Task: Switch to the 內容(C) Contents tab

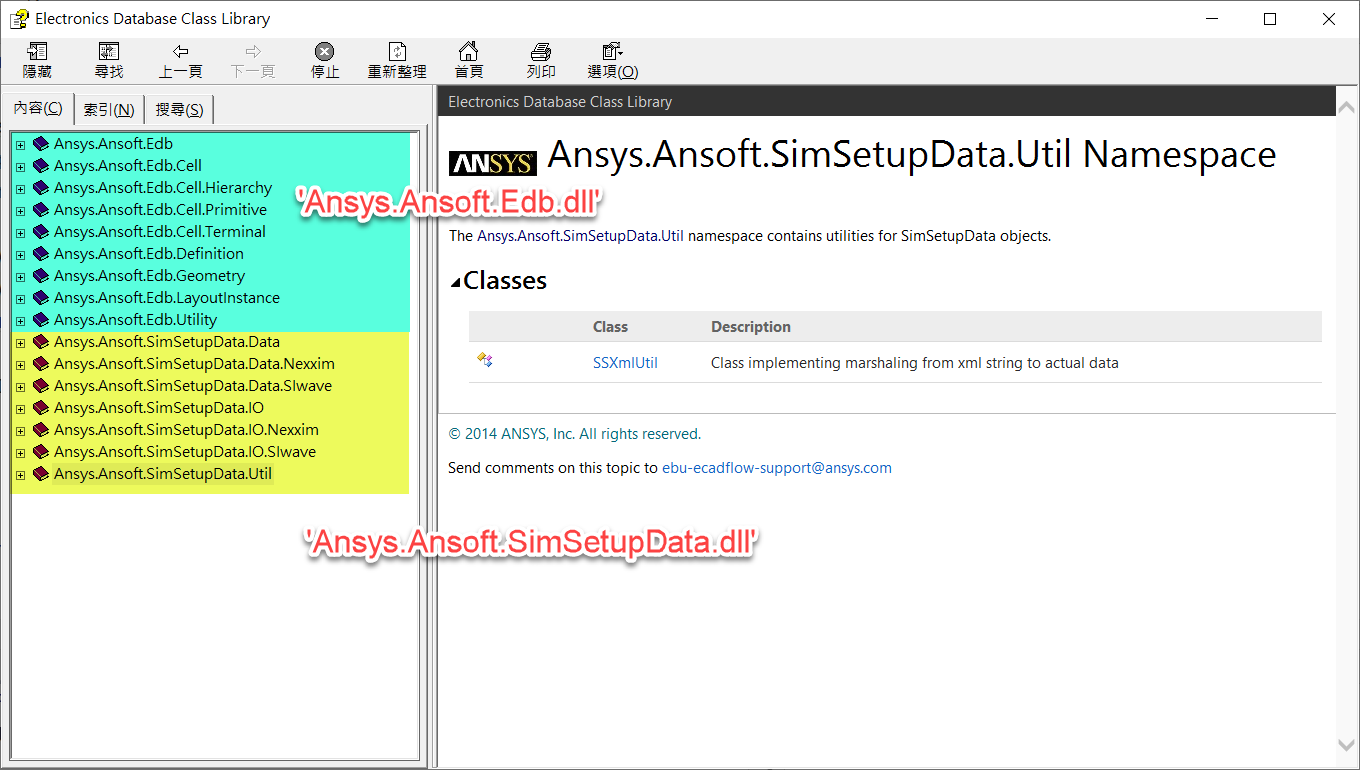Action: [38, 108]
